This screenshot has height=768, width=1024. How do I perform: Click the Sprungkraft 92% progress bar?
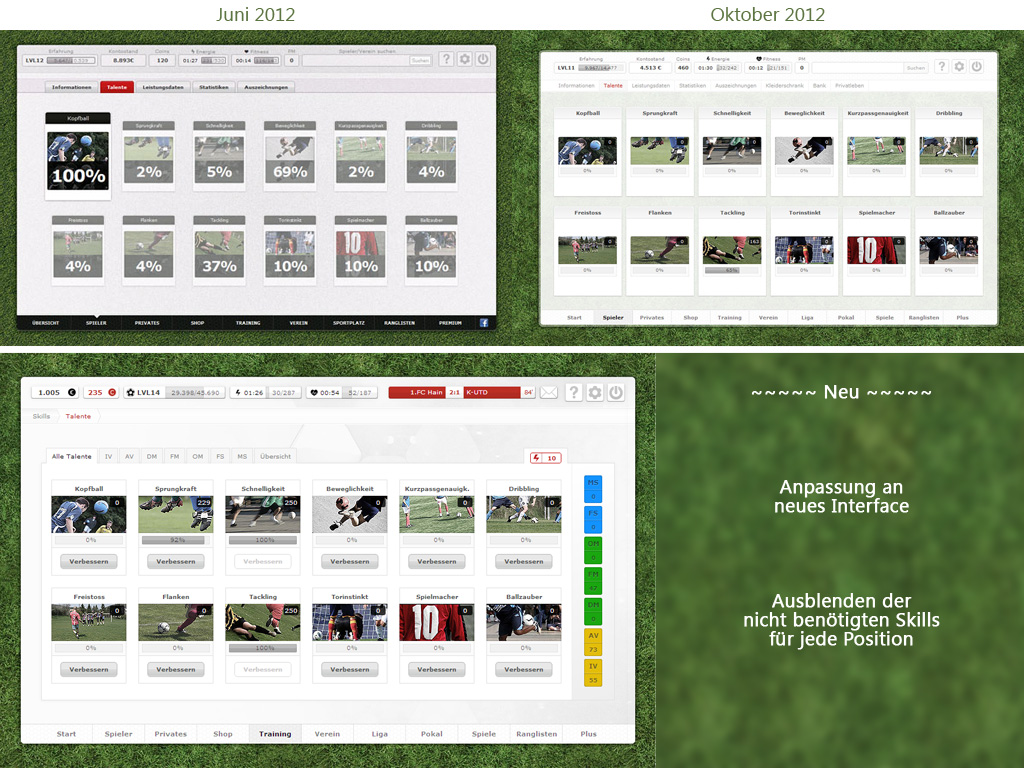(x=175, y=540)
